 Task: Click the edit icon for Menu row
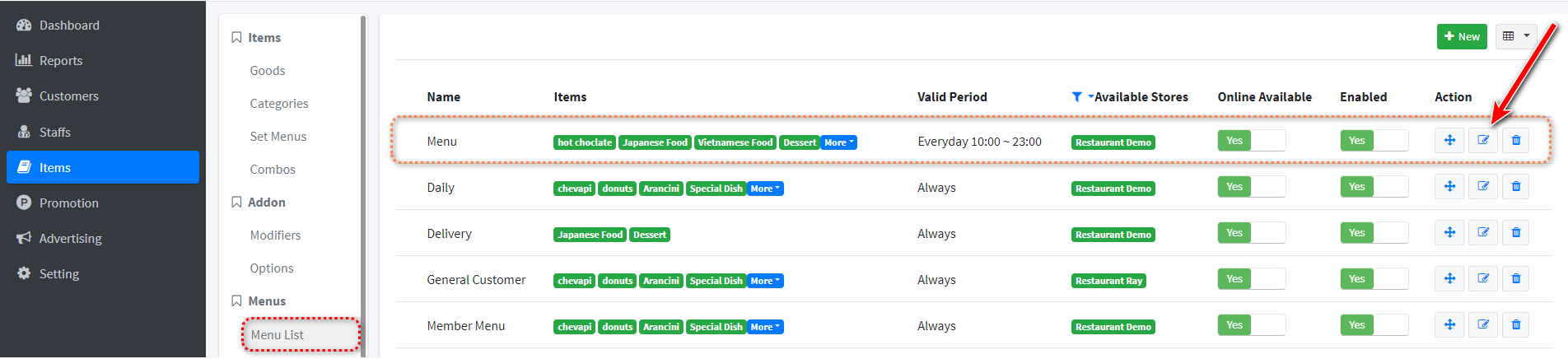pos(1482,141)
